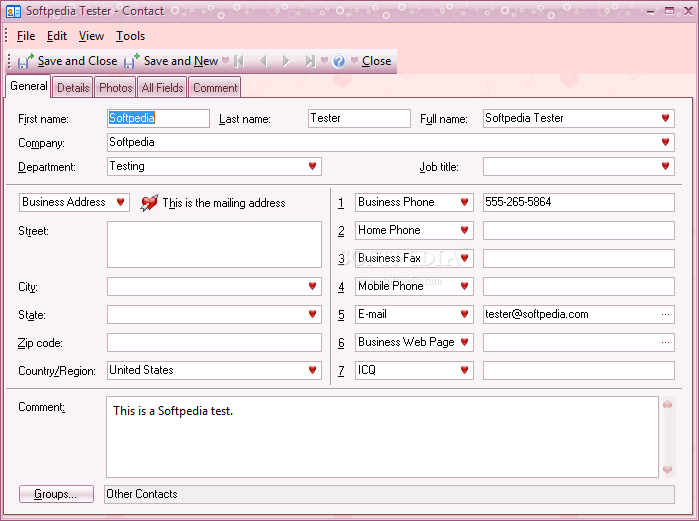Screen dimensions: 699x521
Task: Click the Mobile Phone value field
Action: 579,286
